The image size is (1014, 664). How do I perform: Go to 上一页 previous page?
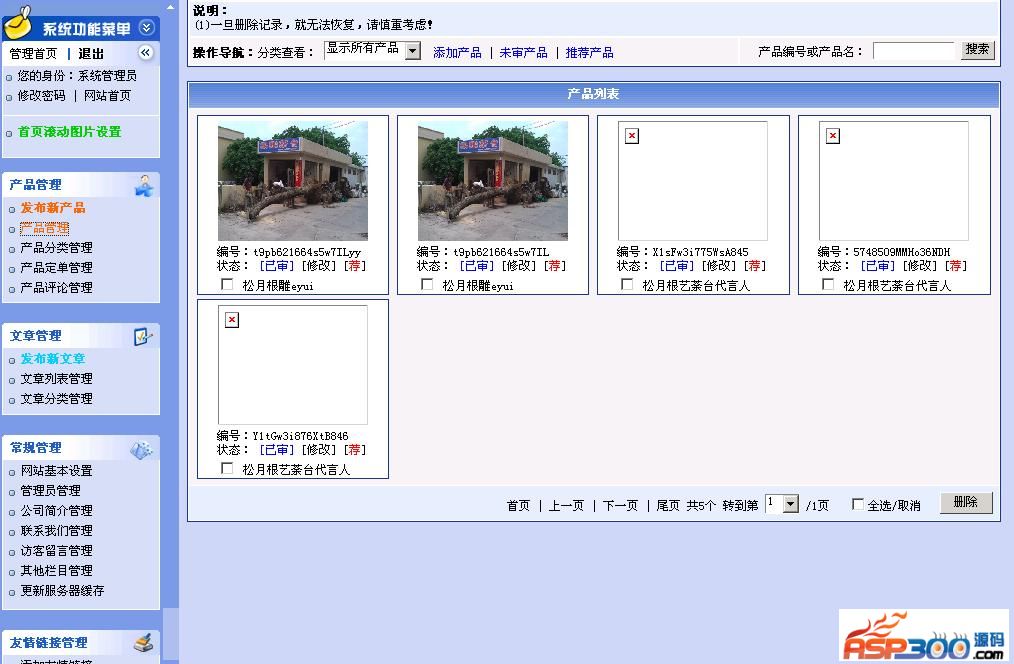pyautogui.click(x=566, y=506)
